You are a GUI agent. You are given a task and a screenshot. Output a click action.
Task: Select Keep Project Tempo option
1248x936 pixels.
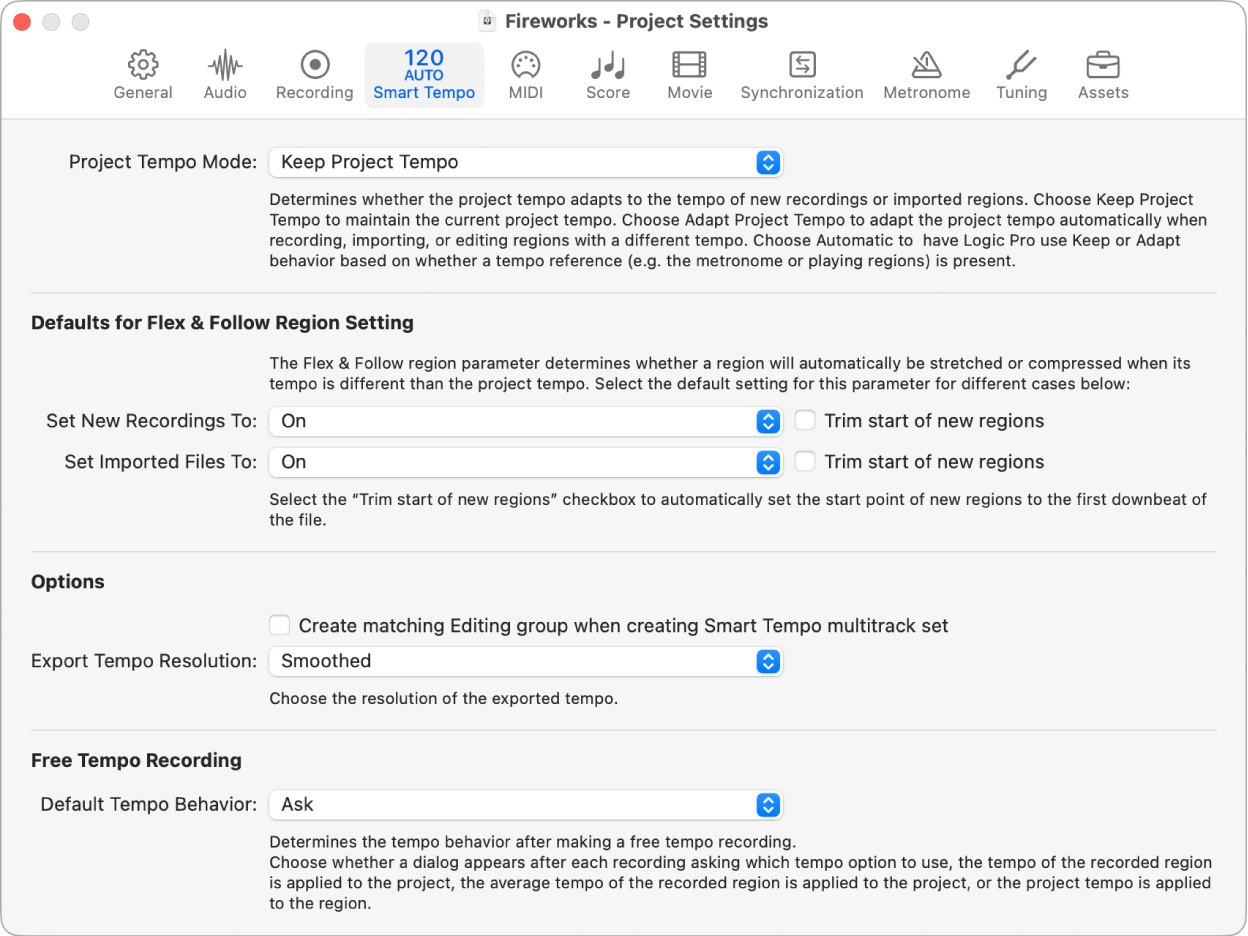coord(525,162)
